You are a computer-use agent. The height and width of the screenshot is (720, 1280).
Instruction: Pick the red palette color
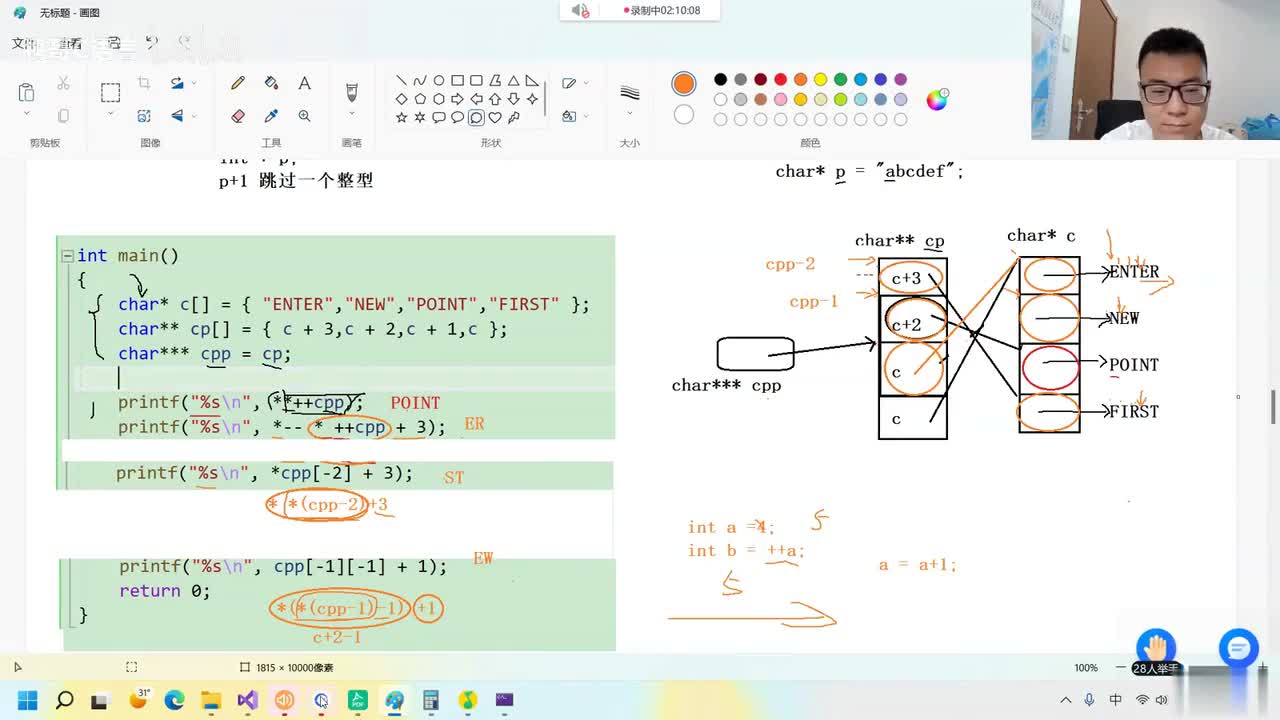click(x=780, y=80)
